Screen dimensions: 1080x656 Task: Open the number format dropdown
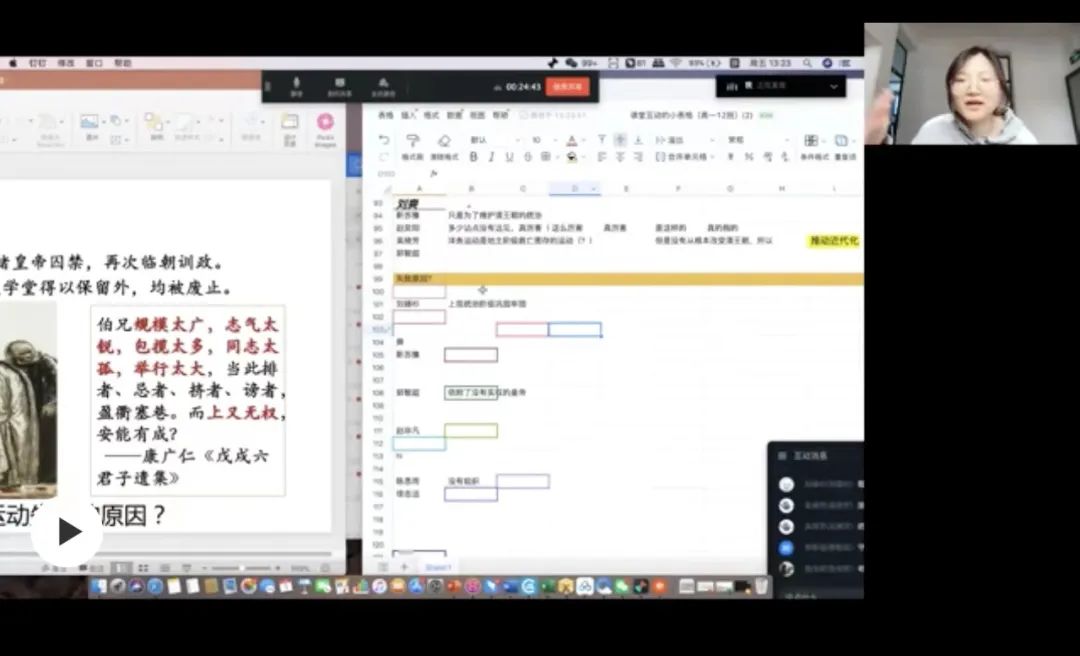pos(758,141)
